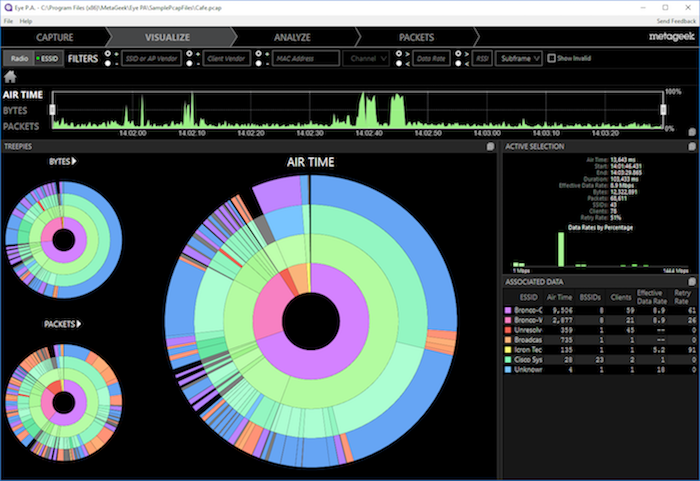
Task: Select the greater-than radio for Data Rate filter
Action: (399, 54)
